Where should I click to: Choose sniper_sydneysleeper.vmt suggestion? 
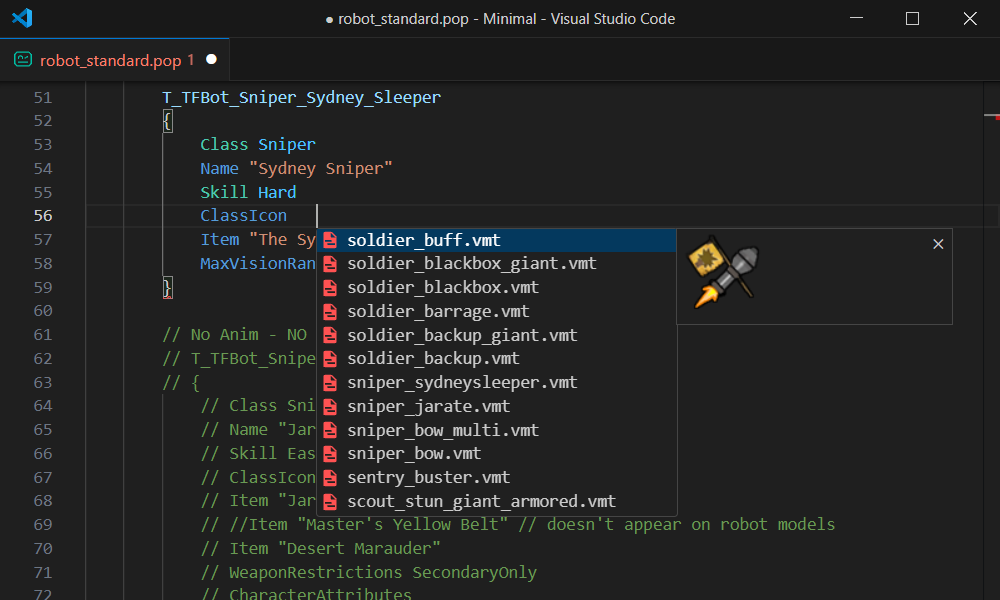pyautogui.click(x=496, y=383)
